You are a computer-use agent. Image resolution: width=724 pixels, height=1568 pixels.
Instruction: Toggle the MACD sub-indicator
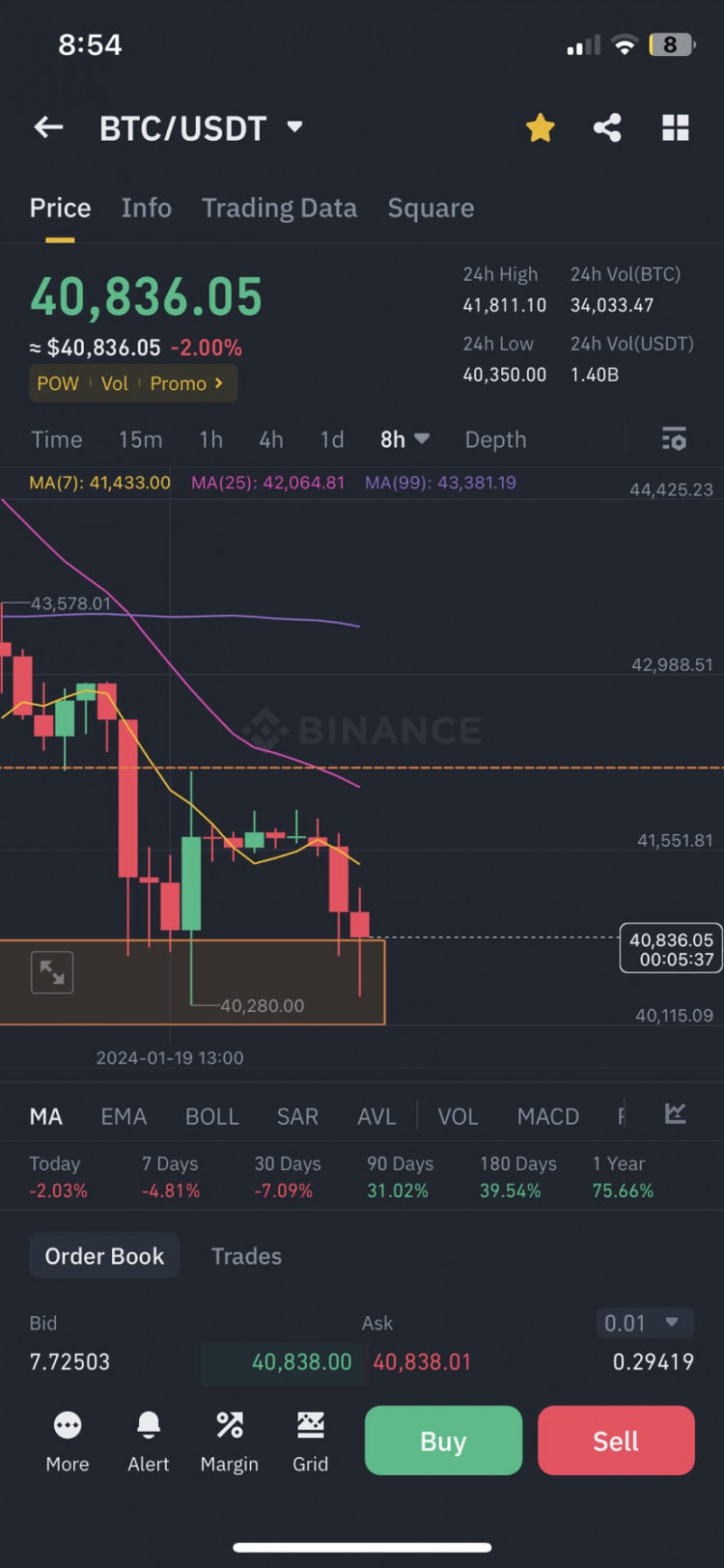547,1116
